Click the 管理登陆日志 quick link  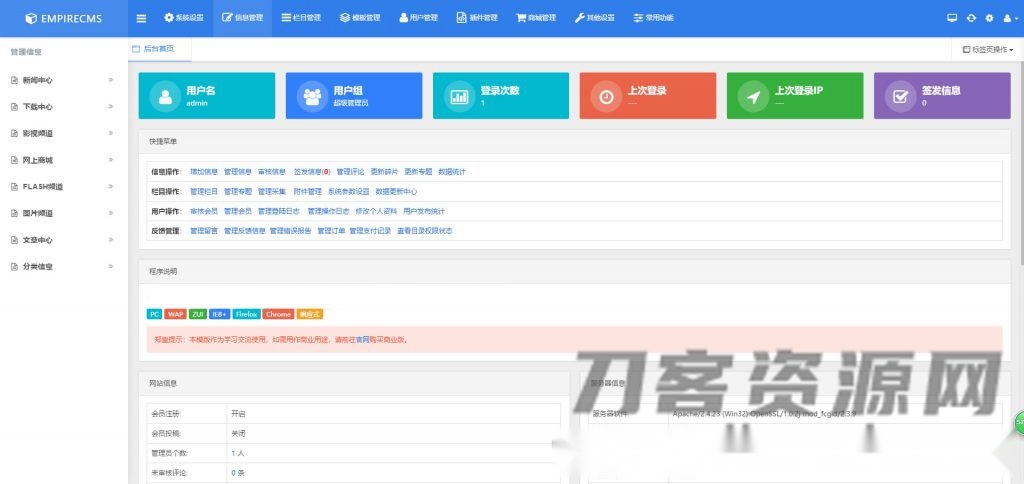[x=279, y=212]
